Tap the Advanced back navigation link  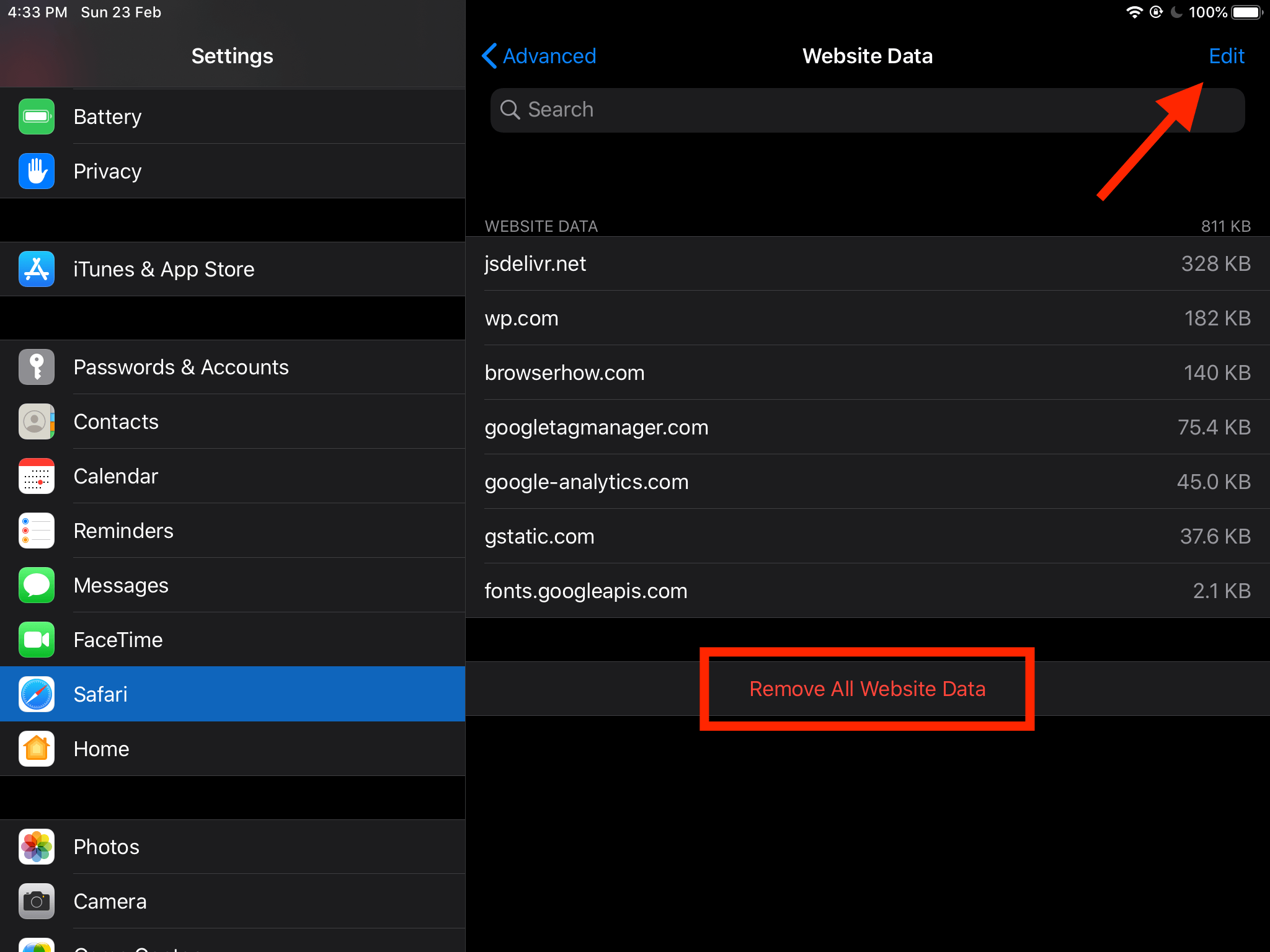537,56
